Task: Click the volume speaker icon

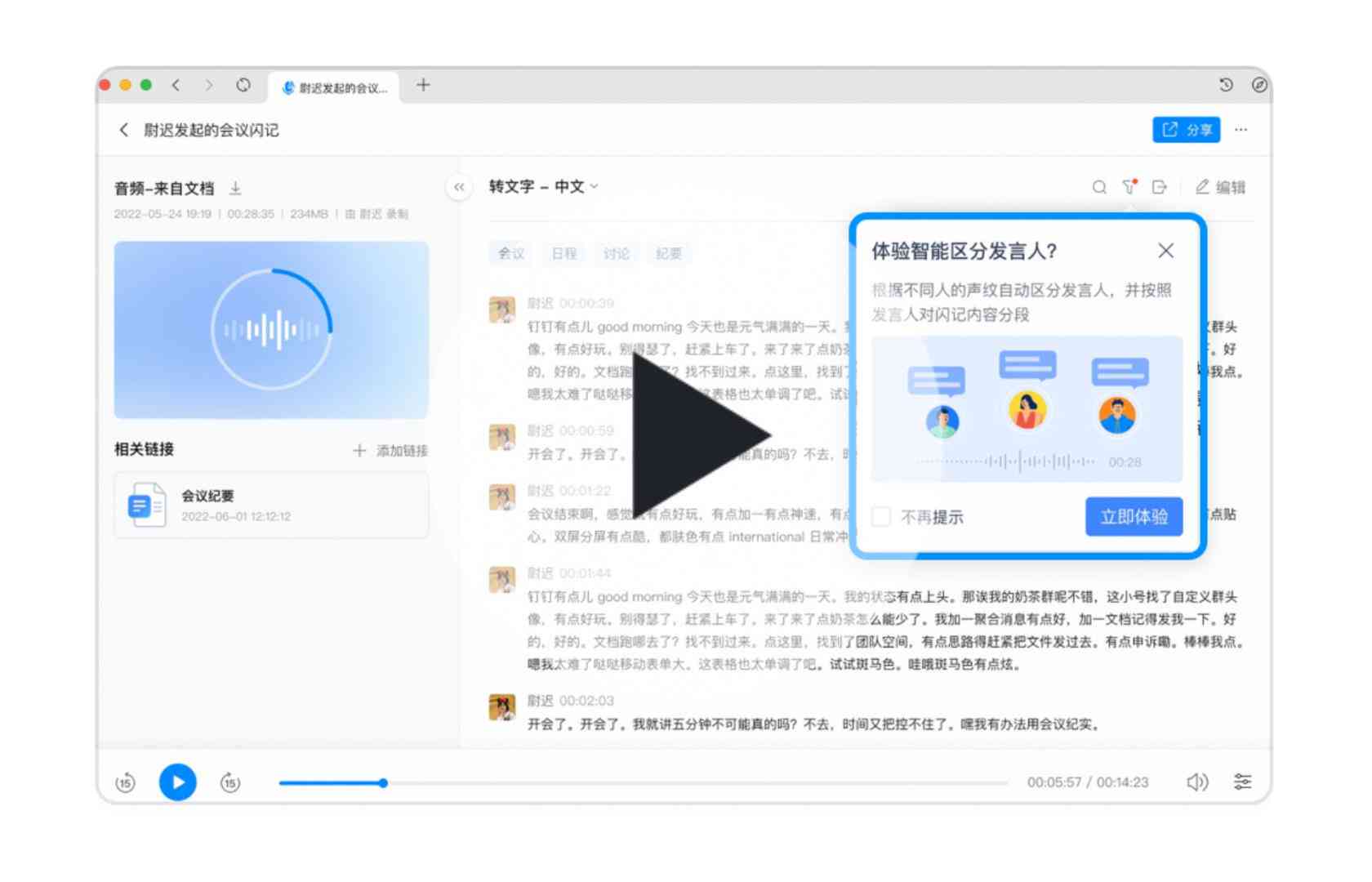Action: pos(1196,782)
